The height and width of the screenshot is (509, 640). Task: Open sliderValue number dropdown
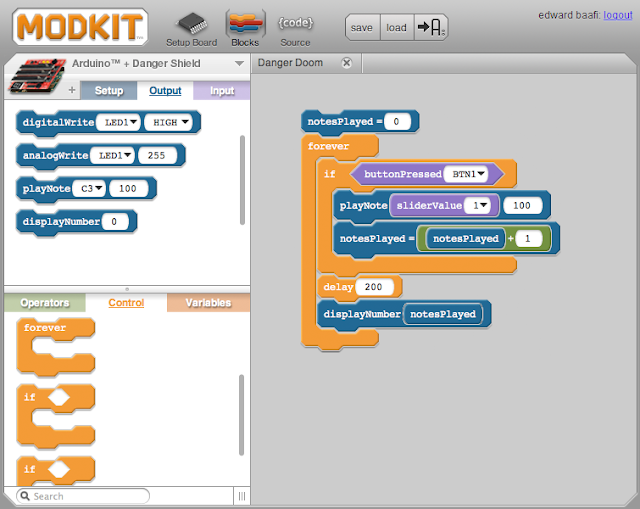click(480, 205)
